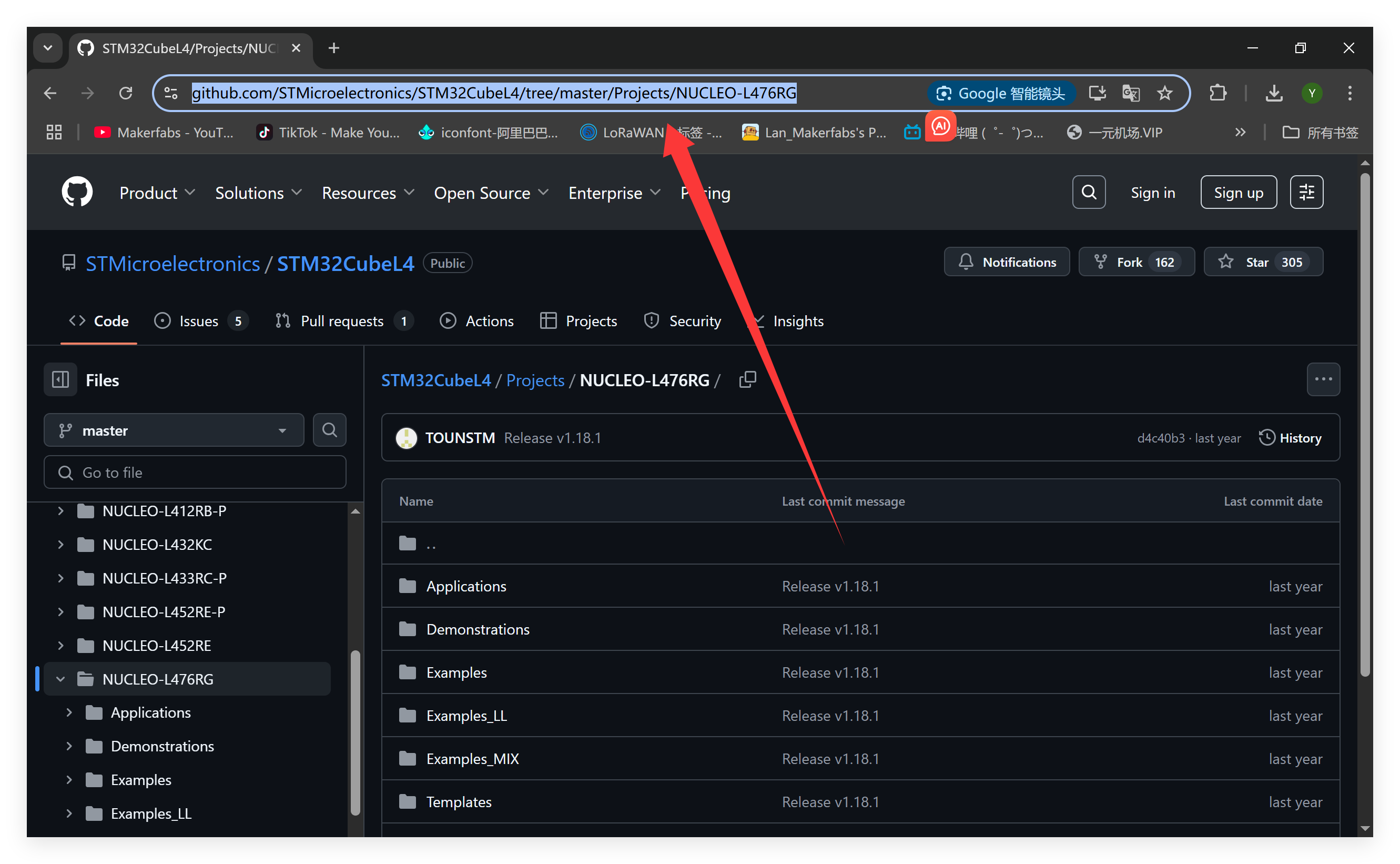Screen dimensions: 1400x864
Task: Open the appearance settings sliders button
Action: (1306, 192)
